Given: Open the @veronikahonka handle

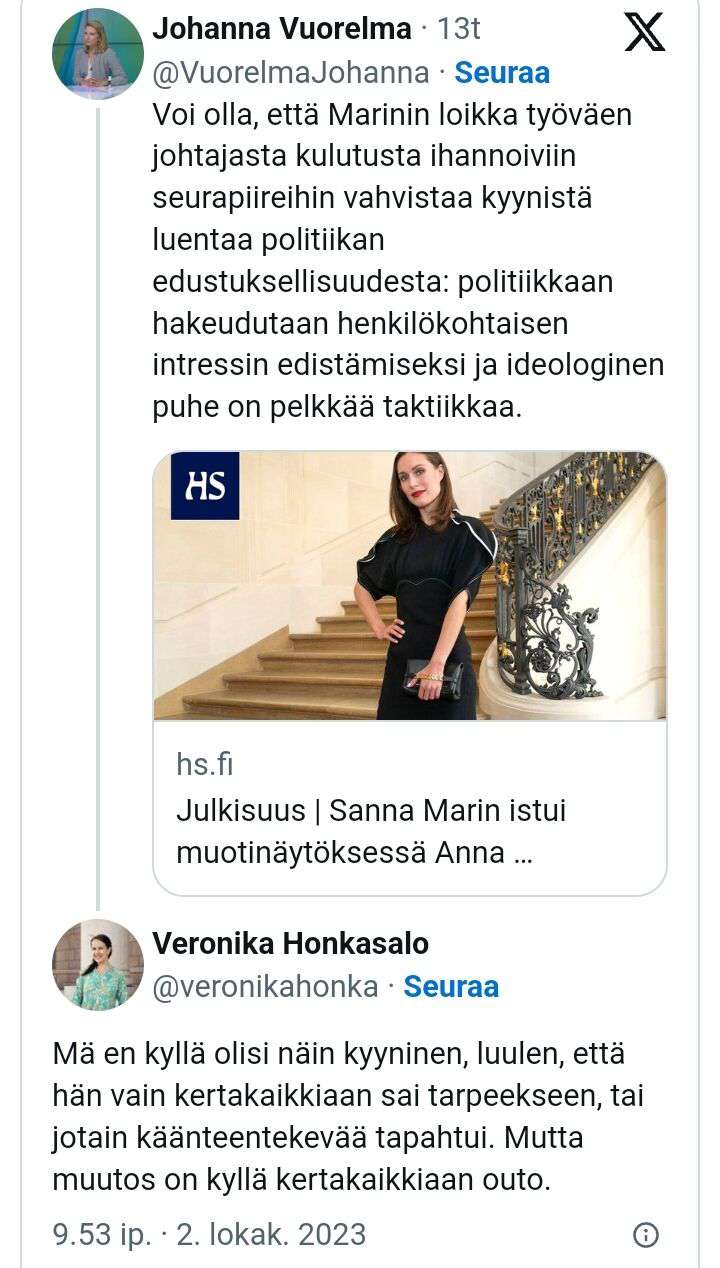Looking at the screenshot, I should pyautogui.click(x=265, y=987).
